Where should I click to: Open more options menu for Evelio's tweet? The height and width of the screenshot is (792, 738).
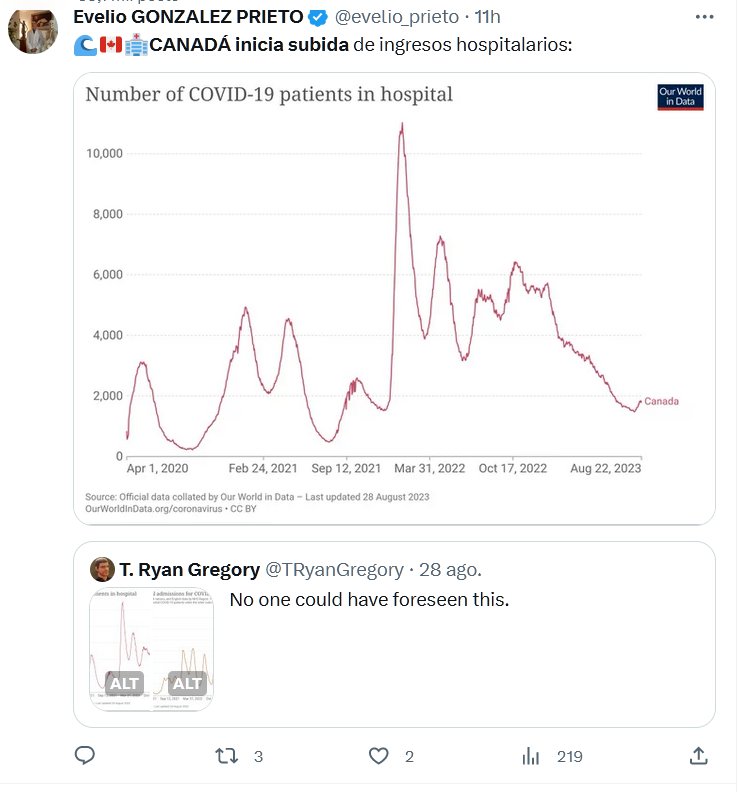click(705, 17)
